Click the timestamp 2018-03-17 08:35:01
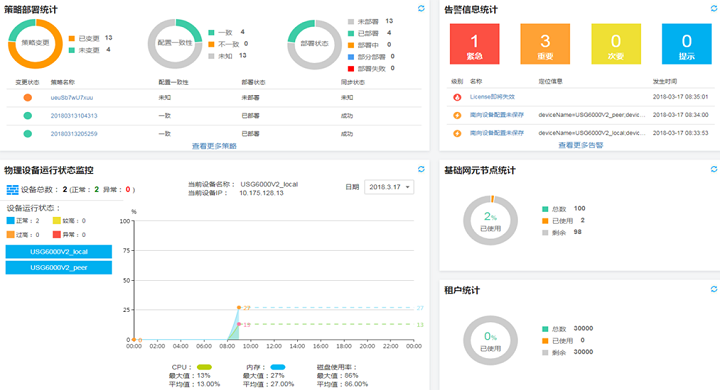 click(681, 97)
